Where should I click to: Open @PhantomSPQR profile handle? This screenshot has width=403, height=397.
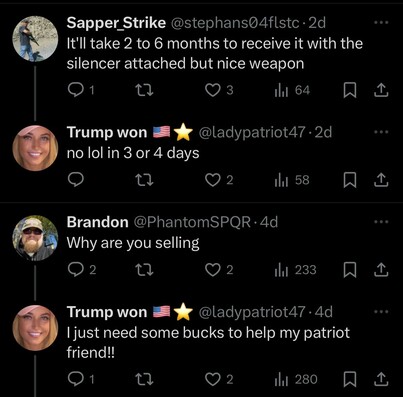click(192, 222)
